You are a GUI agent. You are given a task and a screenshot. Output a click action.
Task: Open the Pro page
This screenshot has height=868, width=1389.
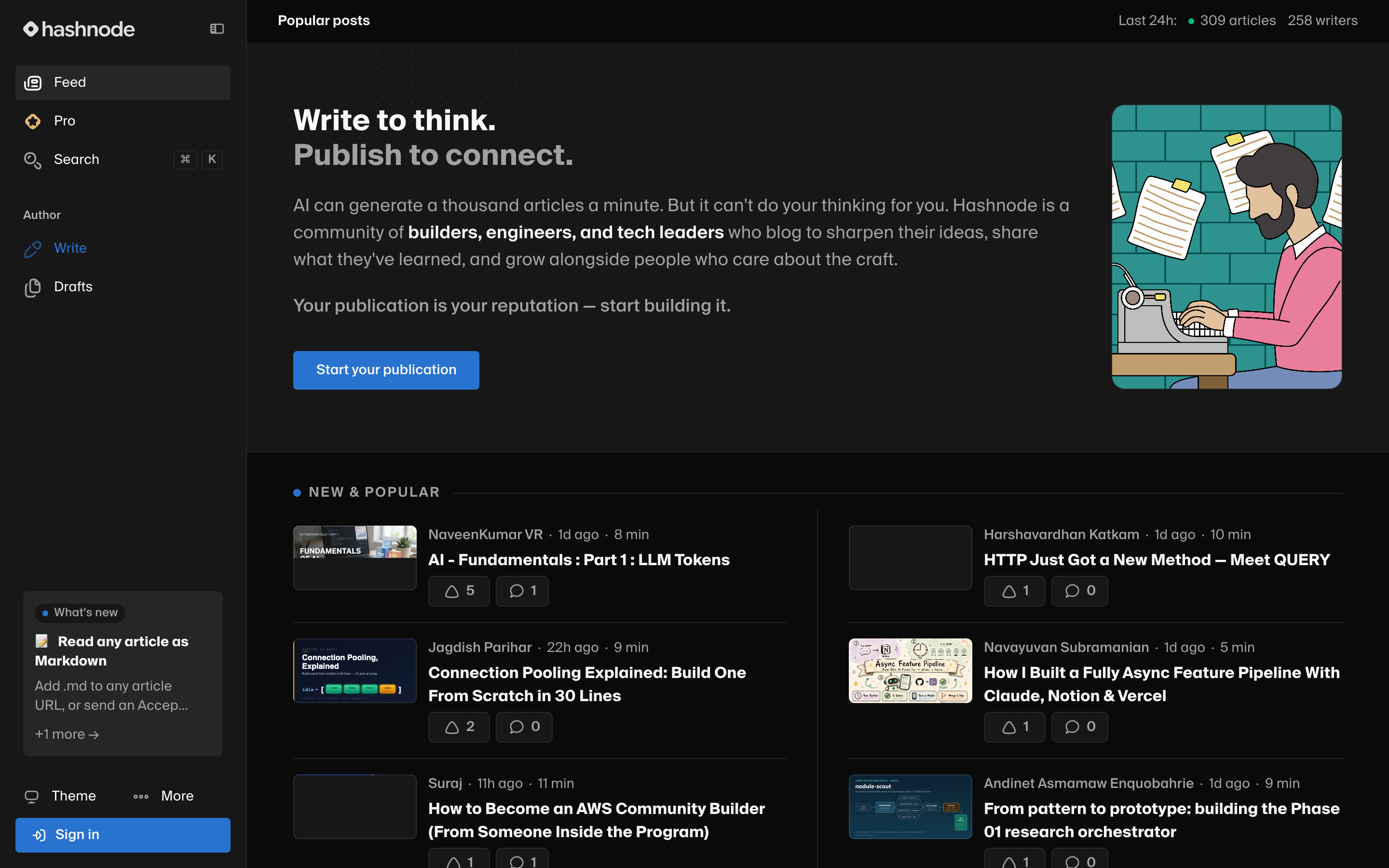(123, 121)
